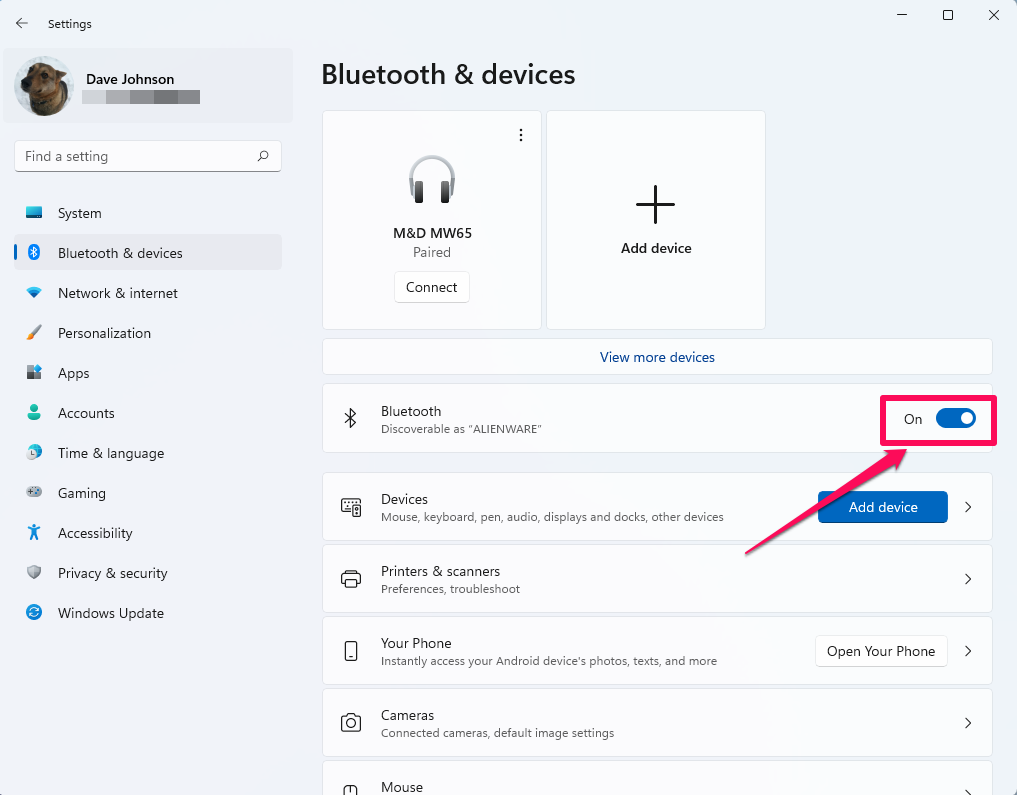The height and width of the screenshot is (795, 1017).
Task: Expand the Devices row chevron
Action: click(x=968, y=507)
